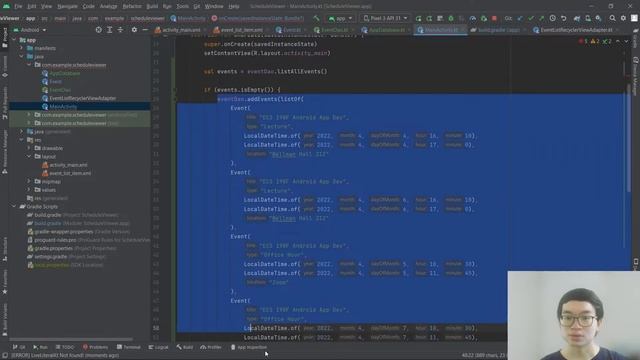Collapse the res folder
The height and width of the screenshot is (360, 640).
coord(22,140)
